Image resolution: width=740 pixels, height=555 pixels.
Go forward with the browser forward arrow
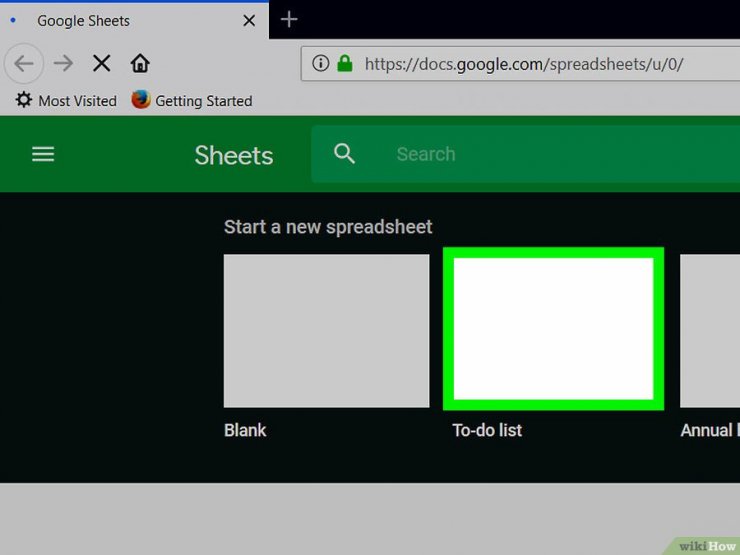[63, 63]
